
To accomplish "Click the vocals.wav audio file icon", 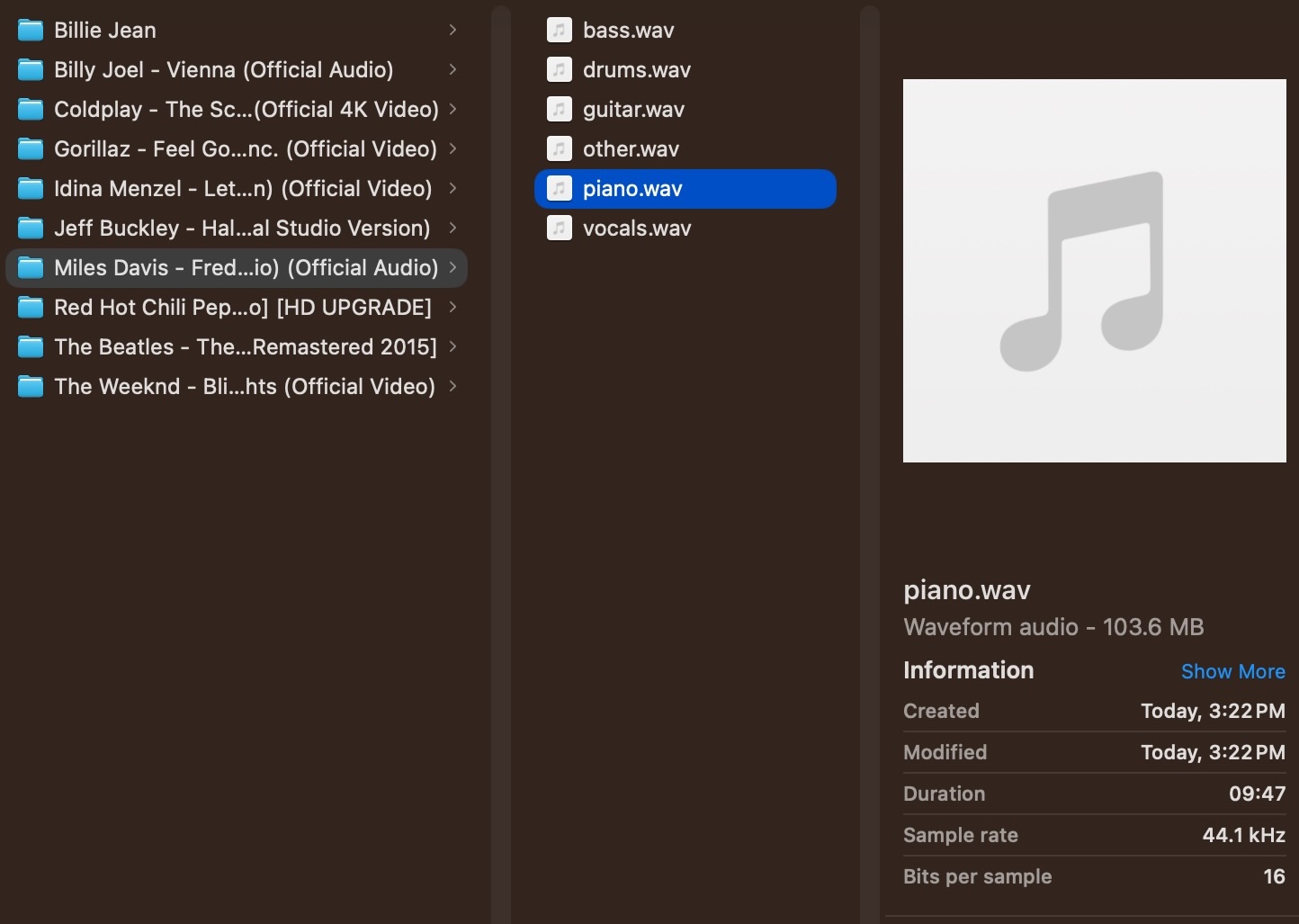I will (x=560, y=229).
